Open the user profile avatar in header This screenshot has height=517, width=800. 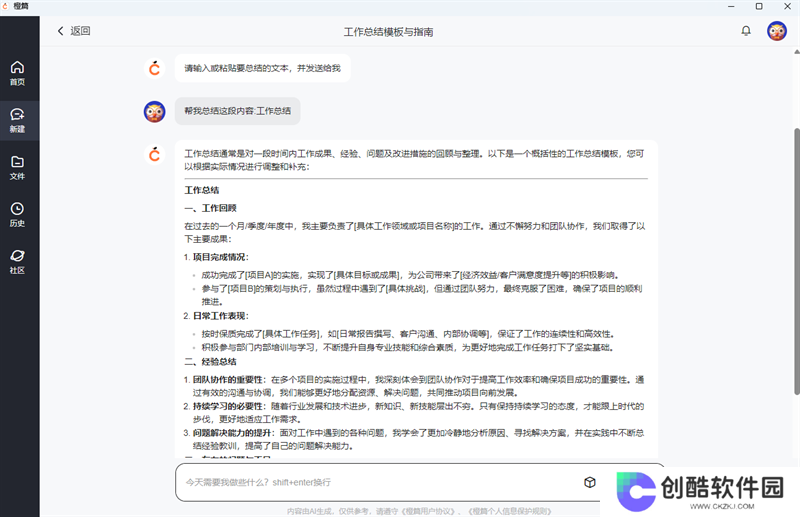[777, 31]
